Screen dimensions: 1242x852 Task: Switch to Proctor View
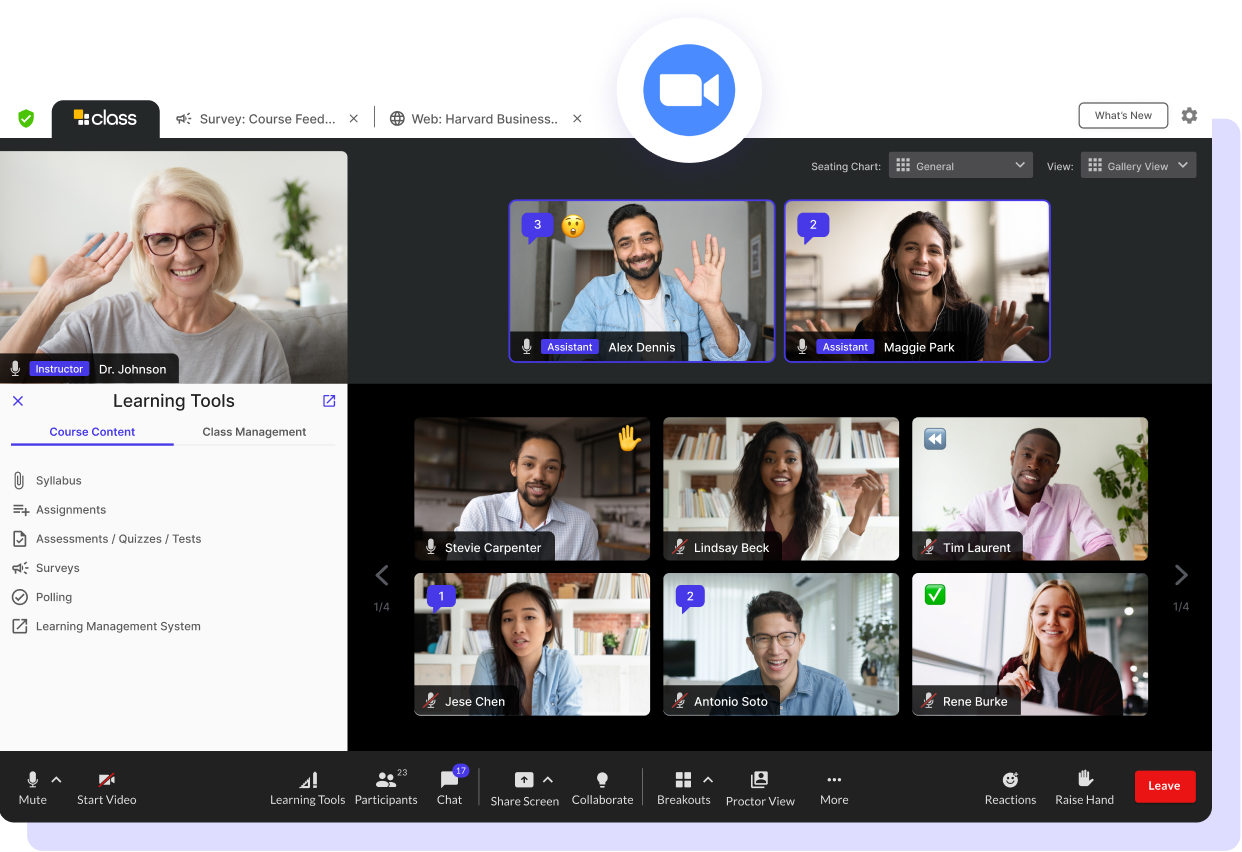[x=760, y=780]
